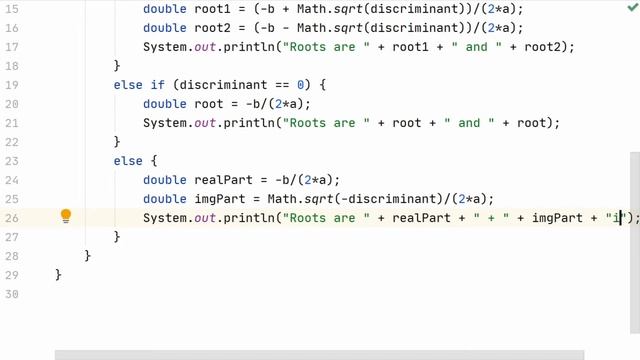Click the 0 literal on line 19
Screen dimensions: 640x360
click(x=300, y=85)
